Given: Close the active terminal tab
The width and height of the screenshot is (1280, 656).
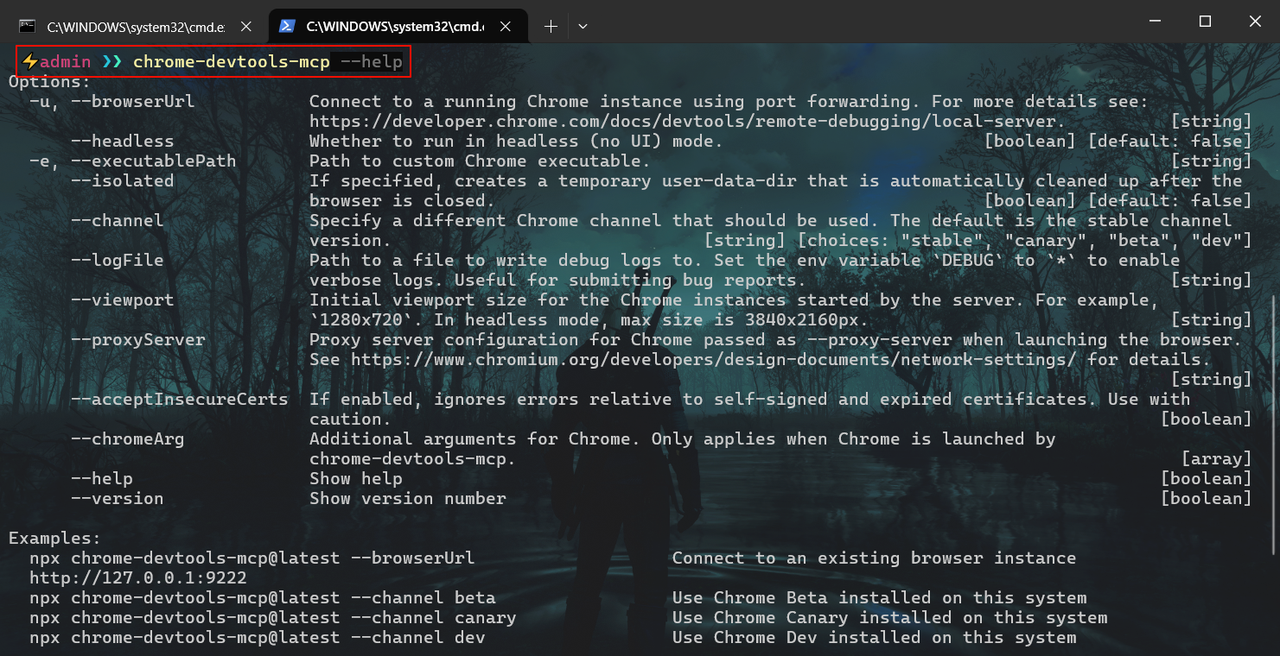Looking at the screenshot, I should (507, 26).
